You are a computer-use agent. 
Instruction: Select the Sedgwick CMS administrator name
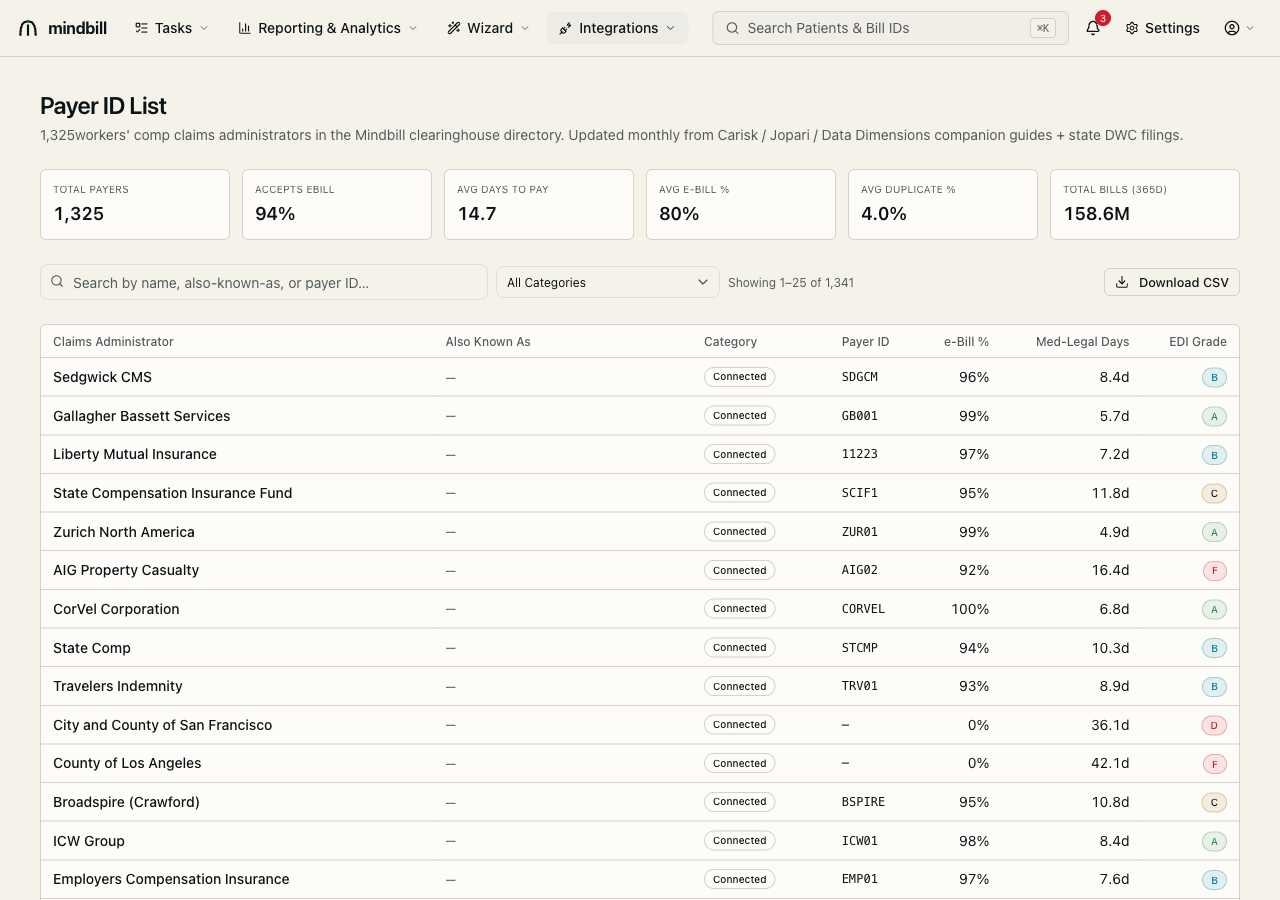click(x=102, y=377)
